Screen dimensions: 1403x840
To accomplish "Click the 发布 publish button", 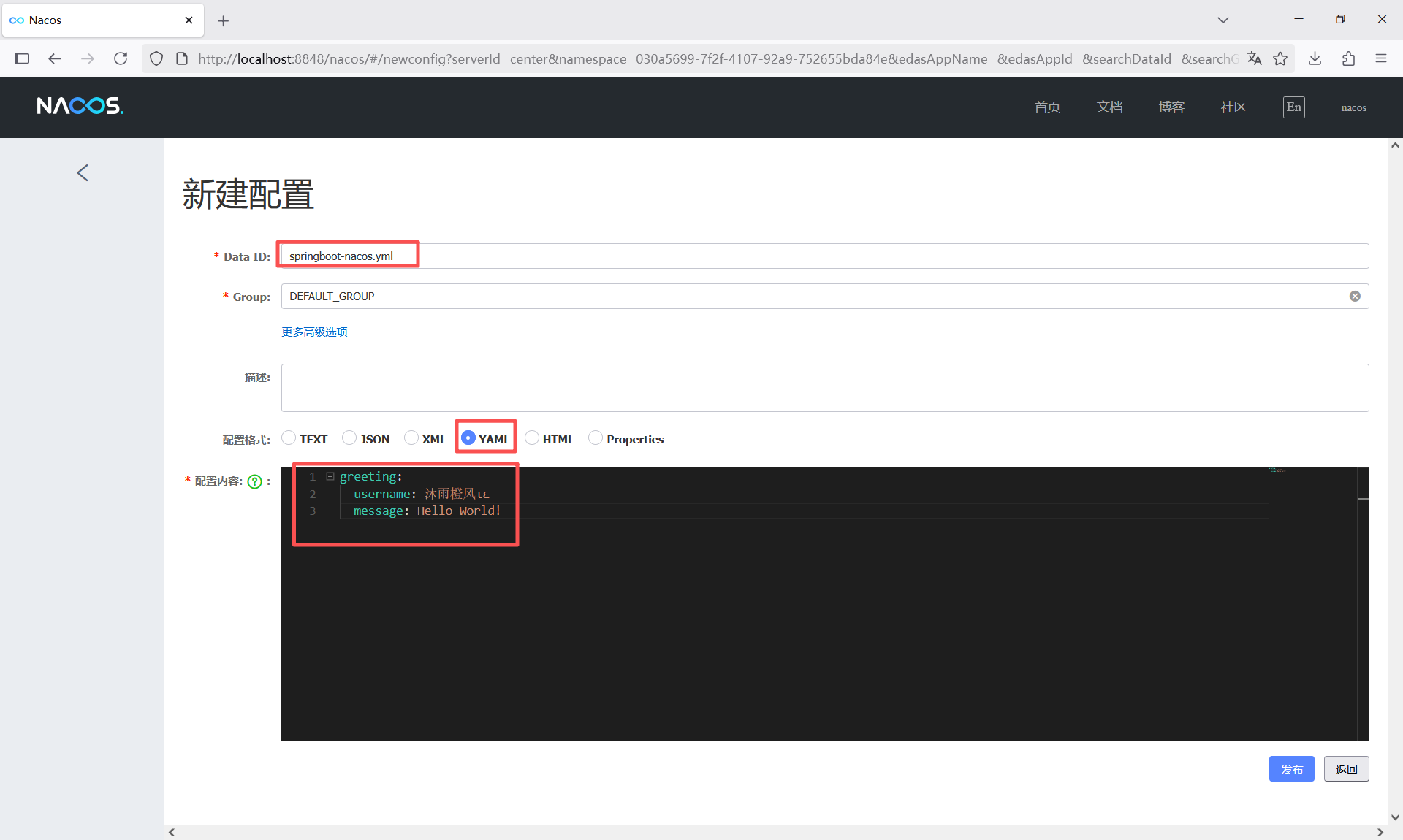I will [x=1291, y=769].
